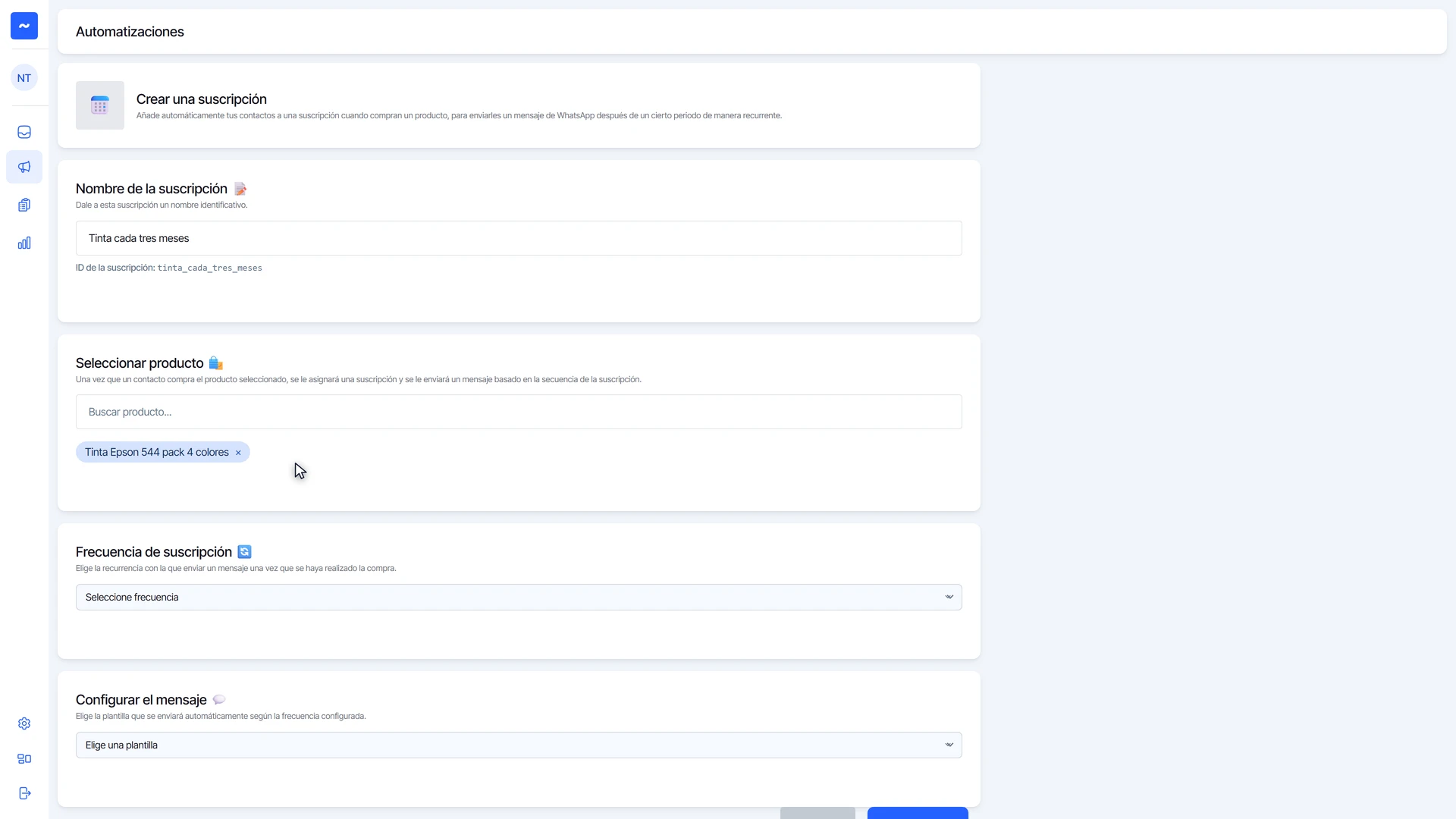Screen dimensions: 1456x819
Task: Click the Nombre de la suscripción heading
Action: click(x=152, y=189)
